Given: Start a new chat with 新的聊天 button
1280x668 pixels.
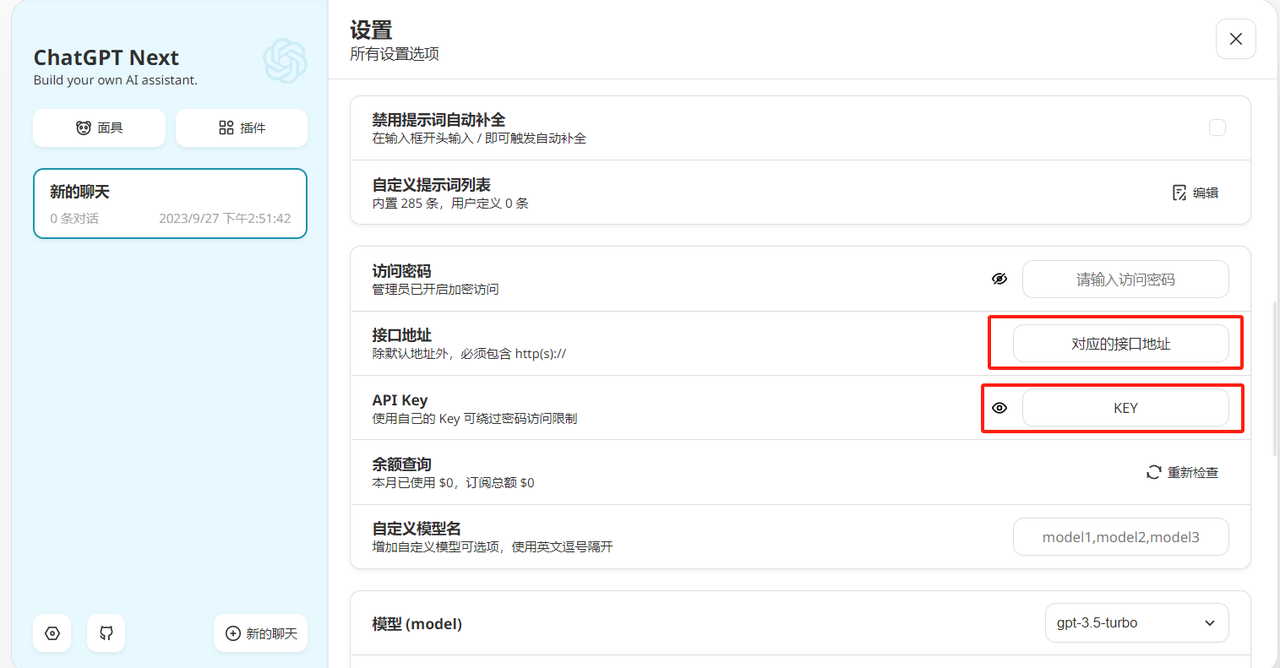Looking at the screenshot, I should (261, 633).
